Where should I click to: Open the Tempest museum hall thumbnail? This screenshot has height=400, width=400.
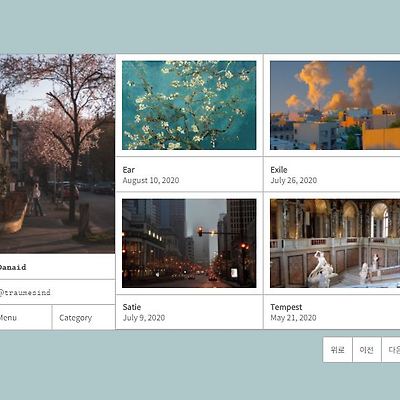[335, 243]
